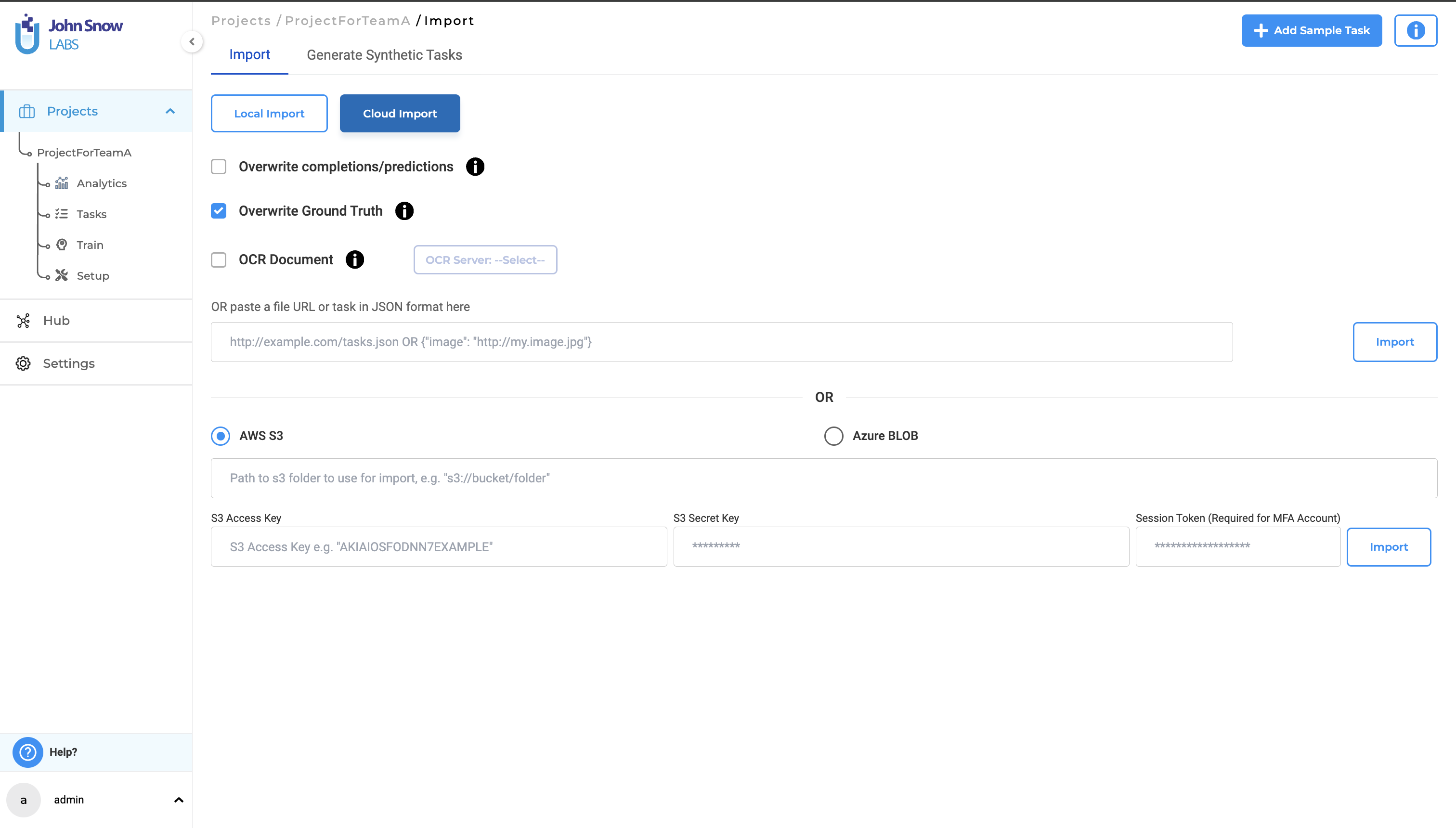Click the Analytics menu icon
The height and width of the screenshot is (828, 1456).
point(62,183)
